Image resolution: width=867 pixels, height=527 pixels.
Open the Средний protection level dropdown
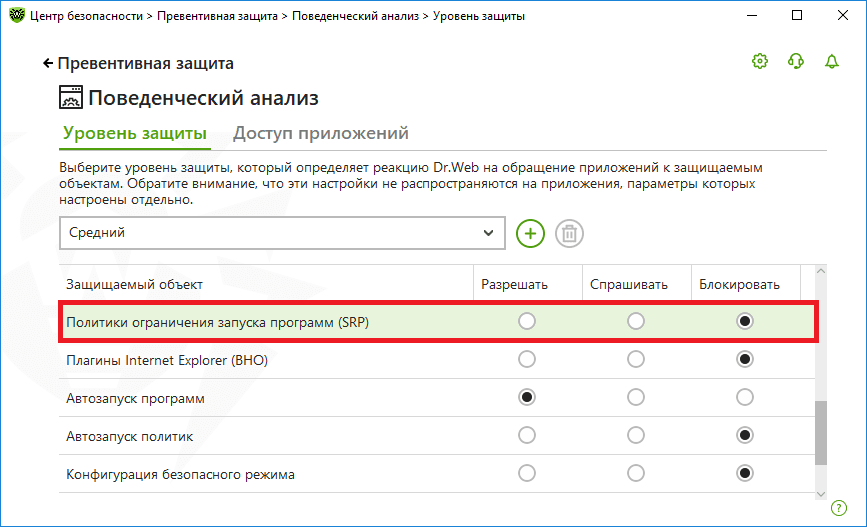[282, 233]
